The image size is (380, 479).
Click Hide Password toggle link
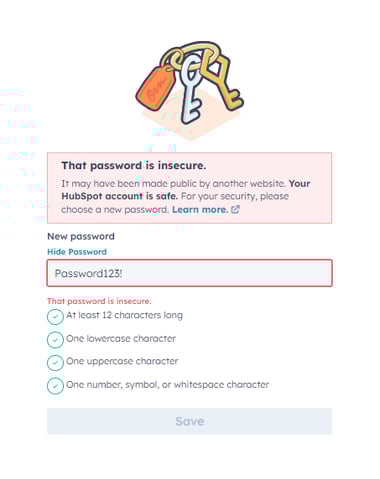pyautogui.click(x=77, y=252)
